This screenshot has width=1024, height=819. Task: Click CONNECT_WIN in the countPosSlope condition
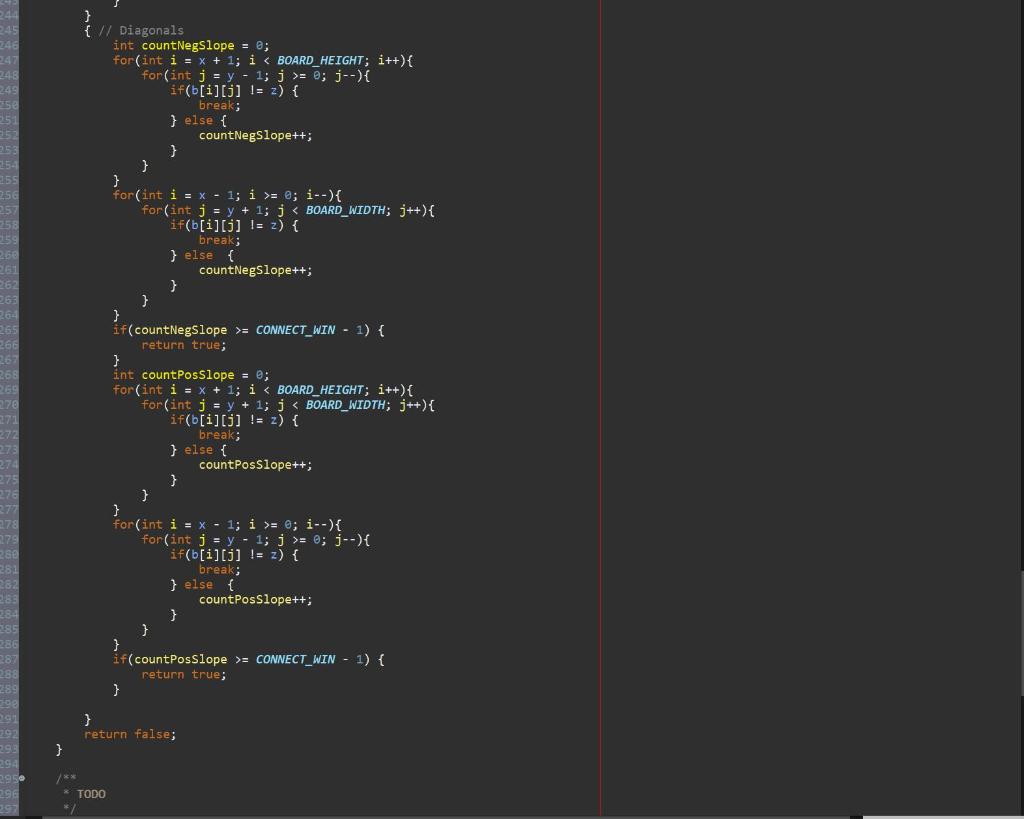[x=295, y=660]
